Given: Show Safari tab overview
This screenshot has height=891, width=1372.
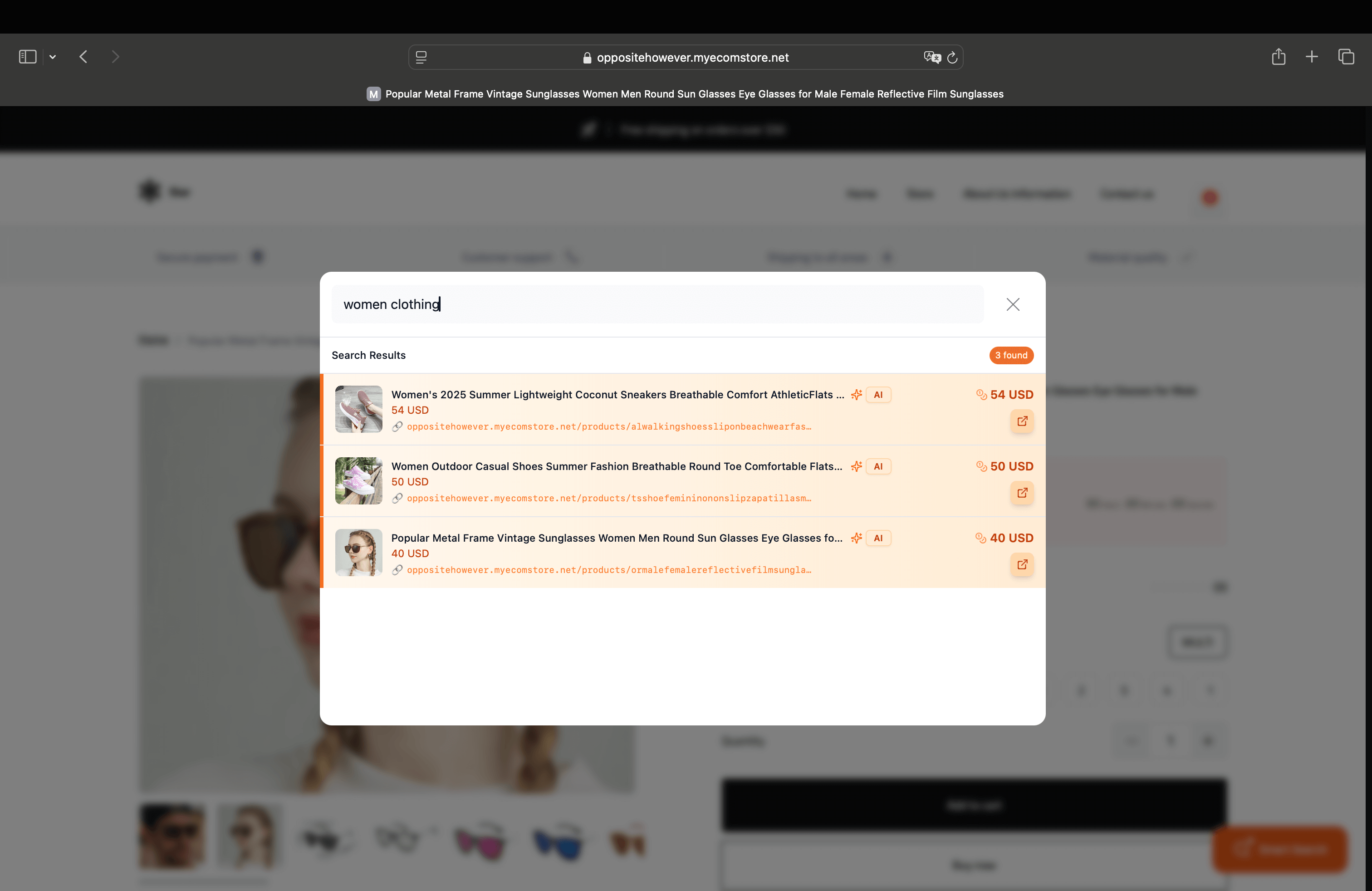Looking at the screenshot, I should coord(1346,56).
